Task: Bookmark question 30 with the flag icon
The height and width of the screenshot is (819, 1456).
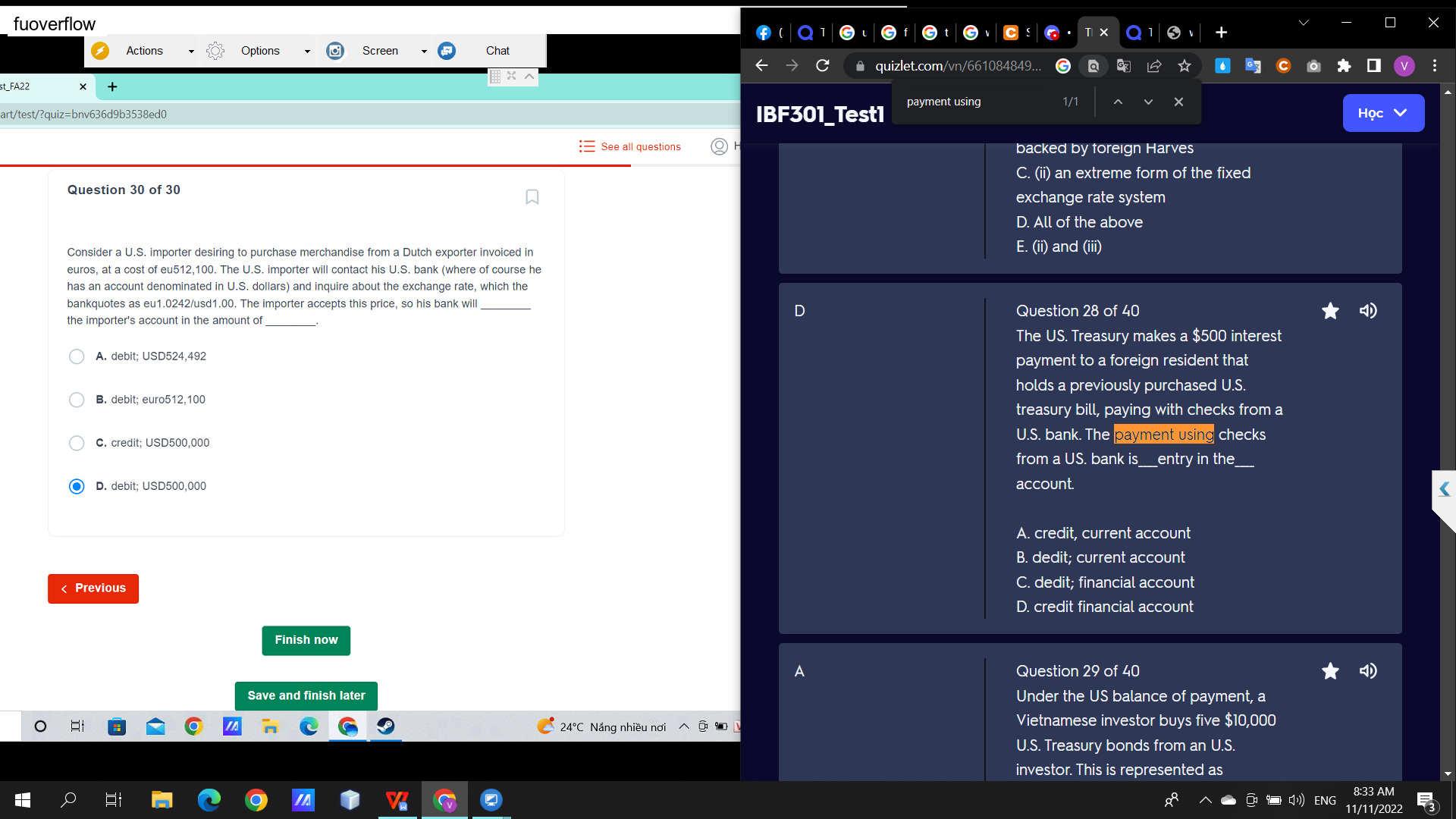Action: click(x=532, y=197)
